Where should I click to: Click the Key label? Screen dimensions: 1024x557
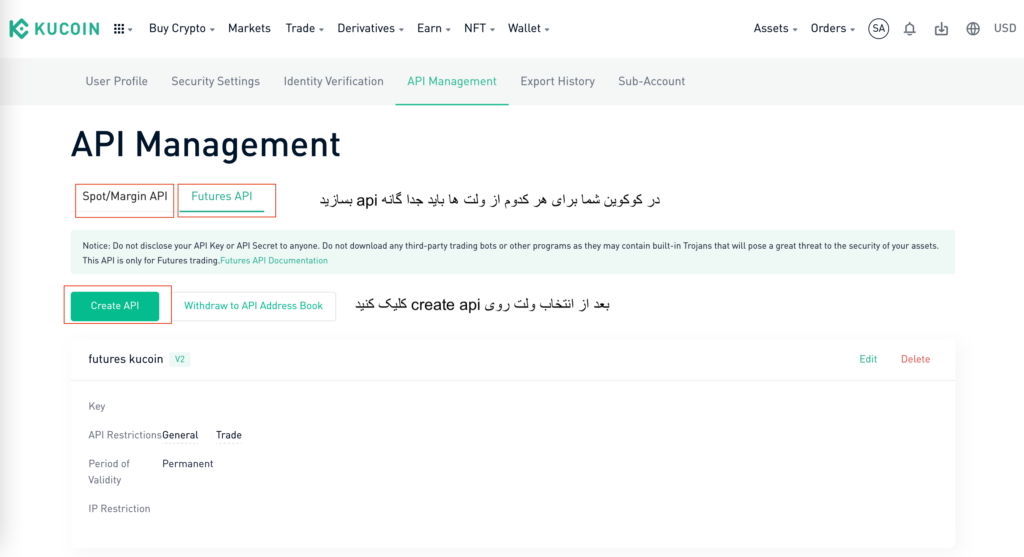[97, 406]
